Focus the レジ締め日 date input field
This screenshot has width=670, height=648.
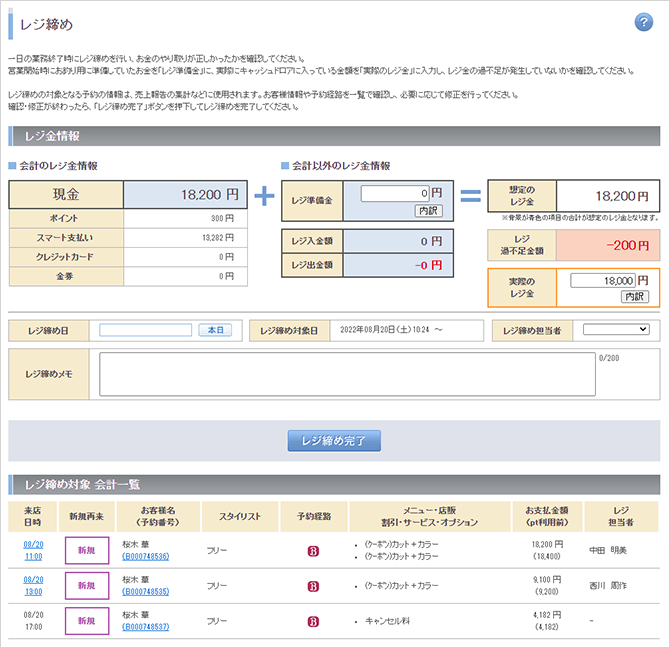coord(146,330)
